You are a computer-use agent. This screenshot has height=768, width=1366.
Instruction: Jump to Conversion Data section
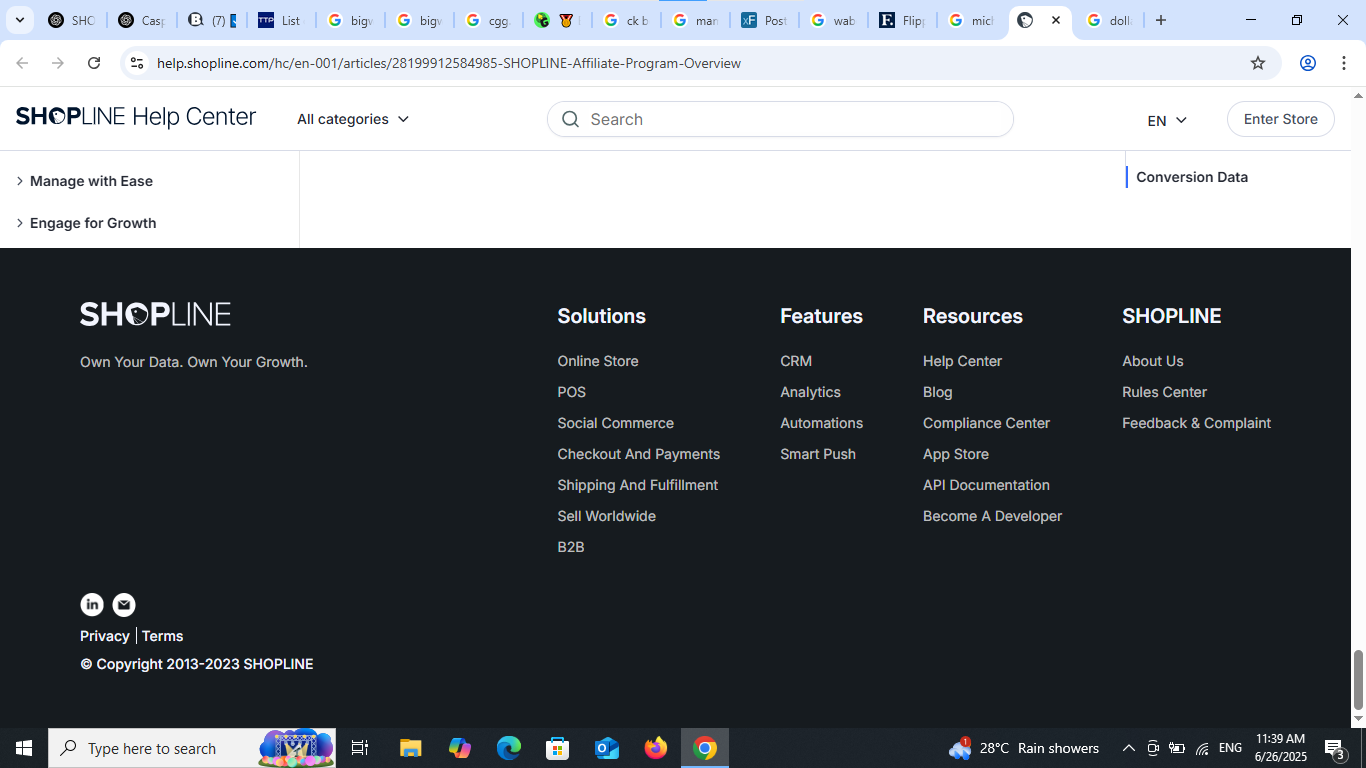point(1192,177)
